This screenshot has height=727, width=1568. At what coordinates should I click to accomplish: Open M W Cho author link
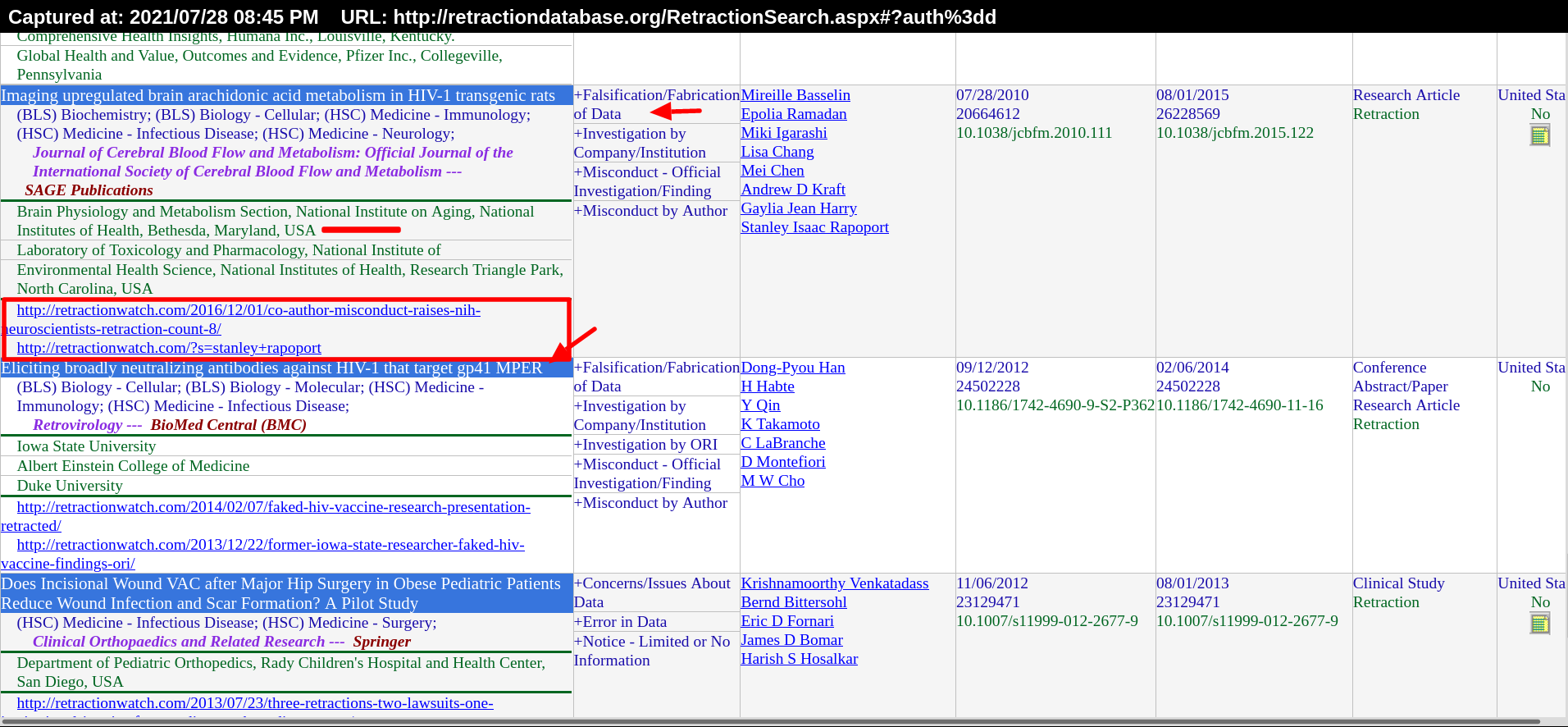click(773, 481)
